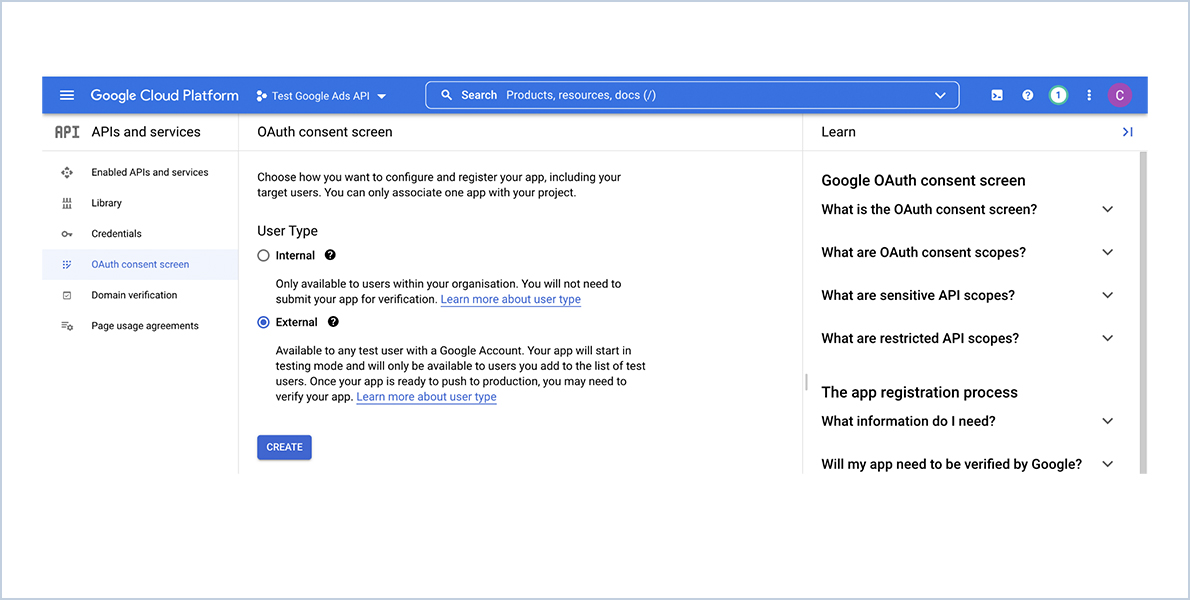Select the Internal user type radio button
Image resolution: width=1190 pixels, height=600 pixels.
click(261, 255)
